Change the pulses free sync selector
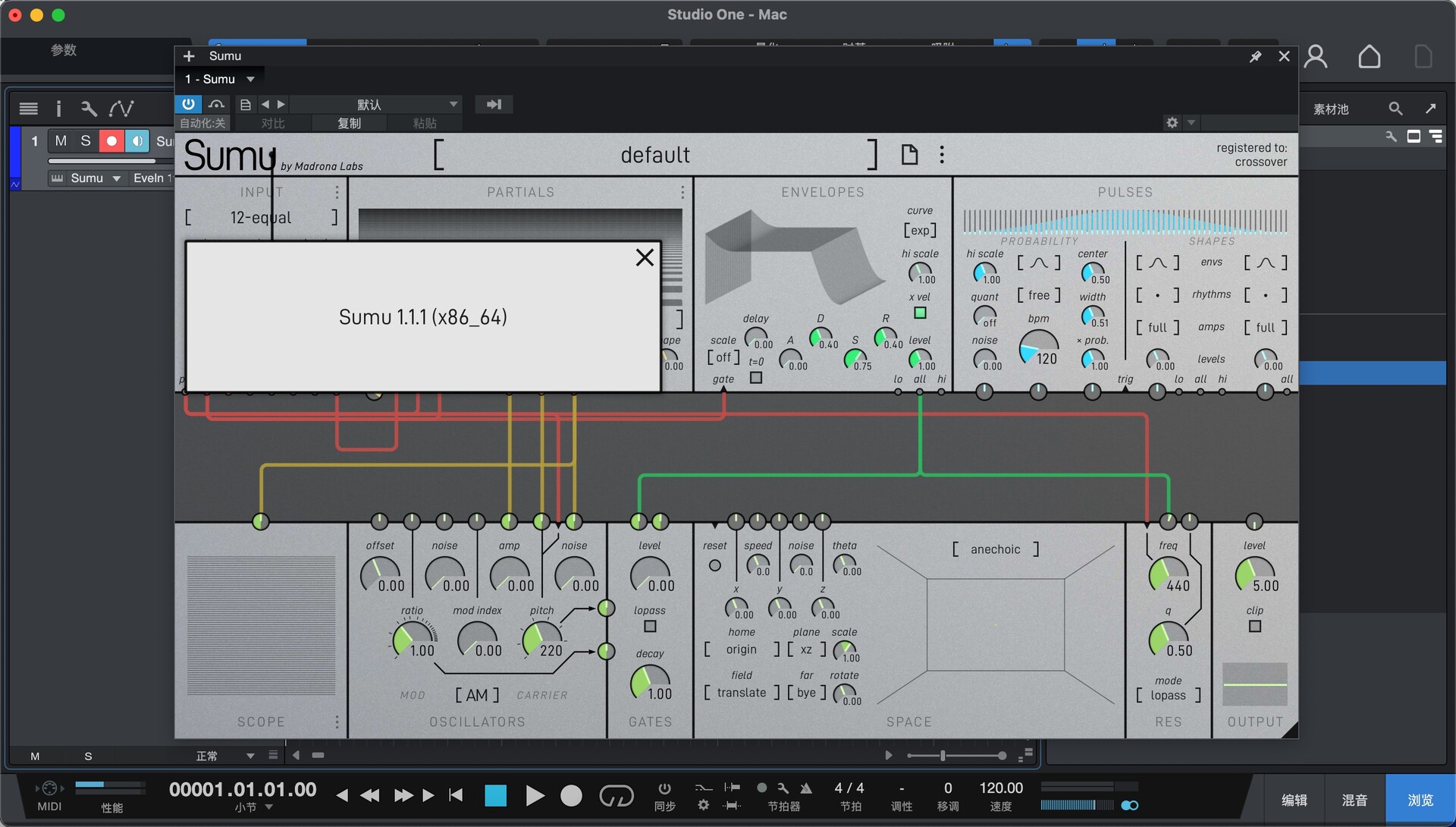1456x827 pixels. [x=1039, y=295]
